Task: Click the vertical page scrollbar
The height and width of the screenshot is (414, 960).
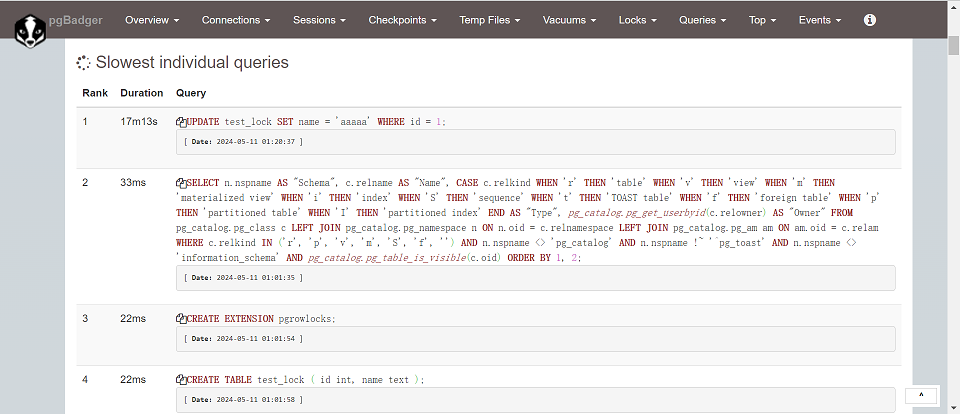Action: tap(953, 200)
